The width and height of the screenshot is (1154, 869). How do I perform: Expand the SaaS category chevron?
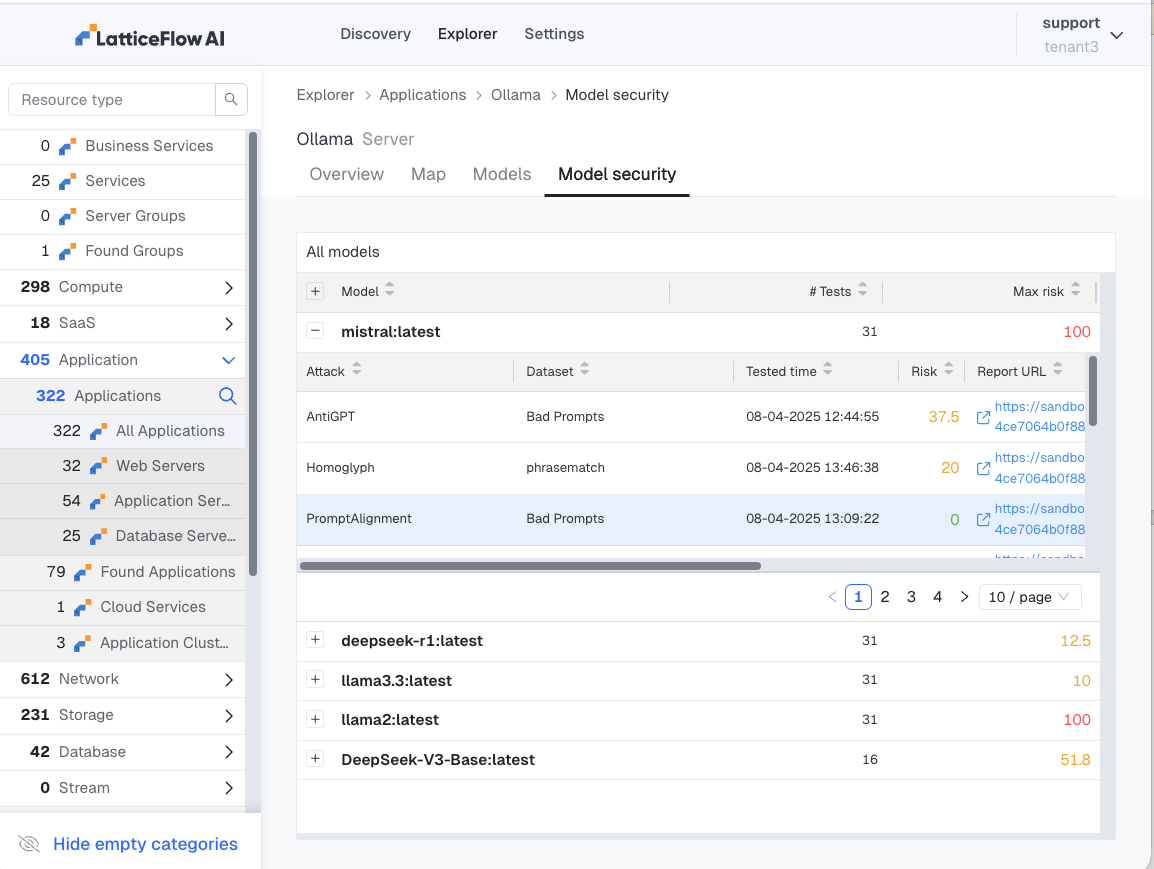click(x=229, y=324)
